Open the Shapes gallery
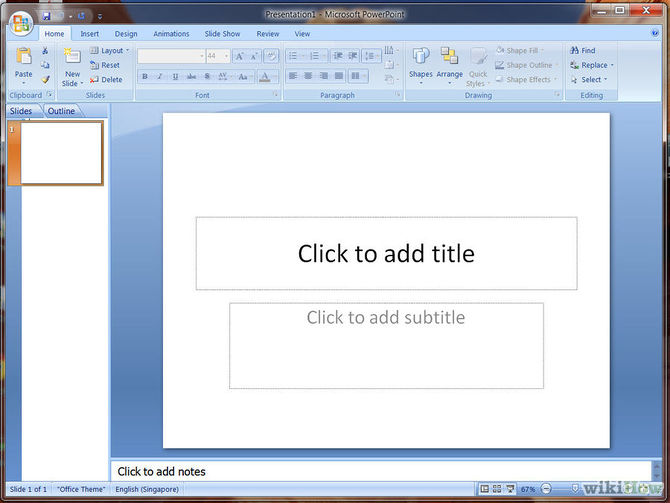The width and height of the screenshot is (670, 503). pyautogui.click(x=421, y=58)
